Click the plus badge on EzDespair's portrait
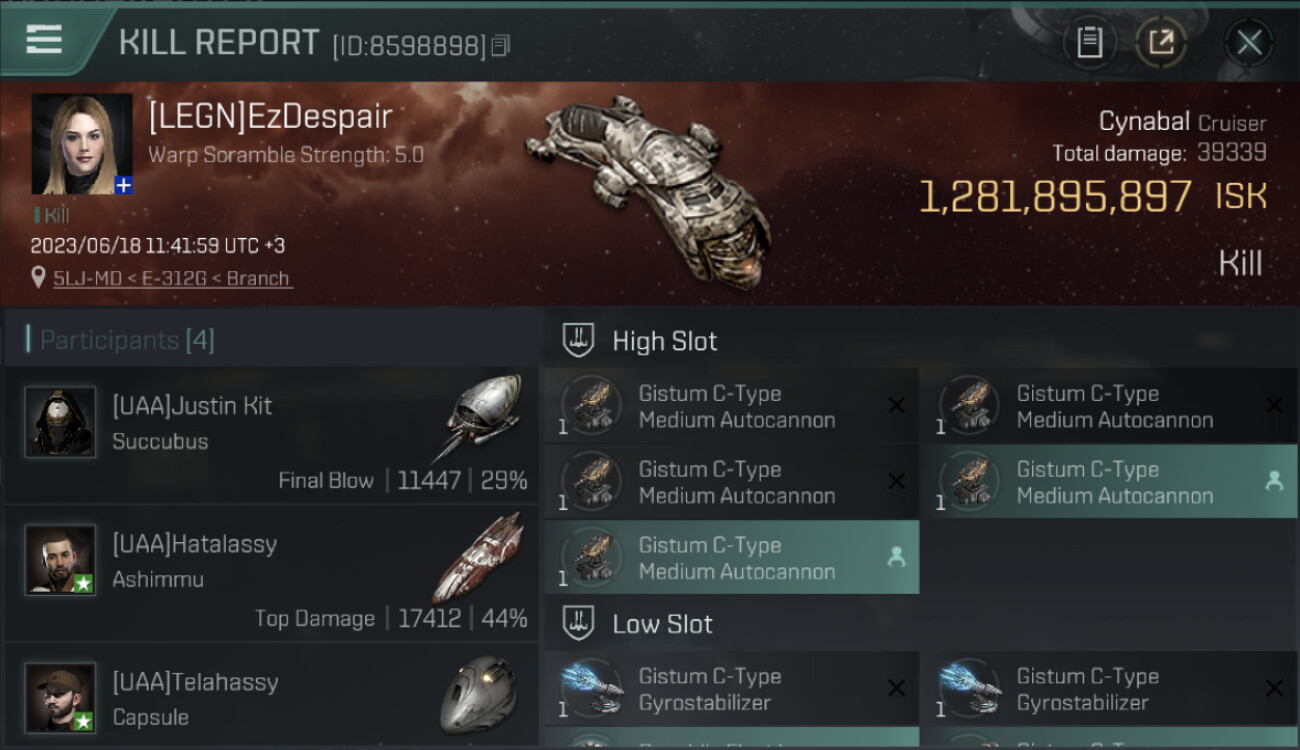This screenshot has width=1300, height=750. [x=123, y=185]
